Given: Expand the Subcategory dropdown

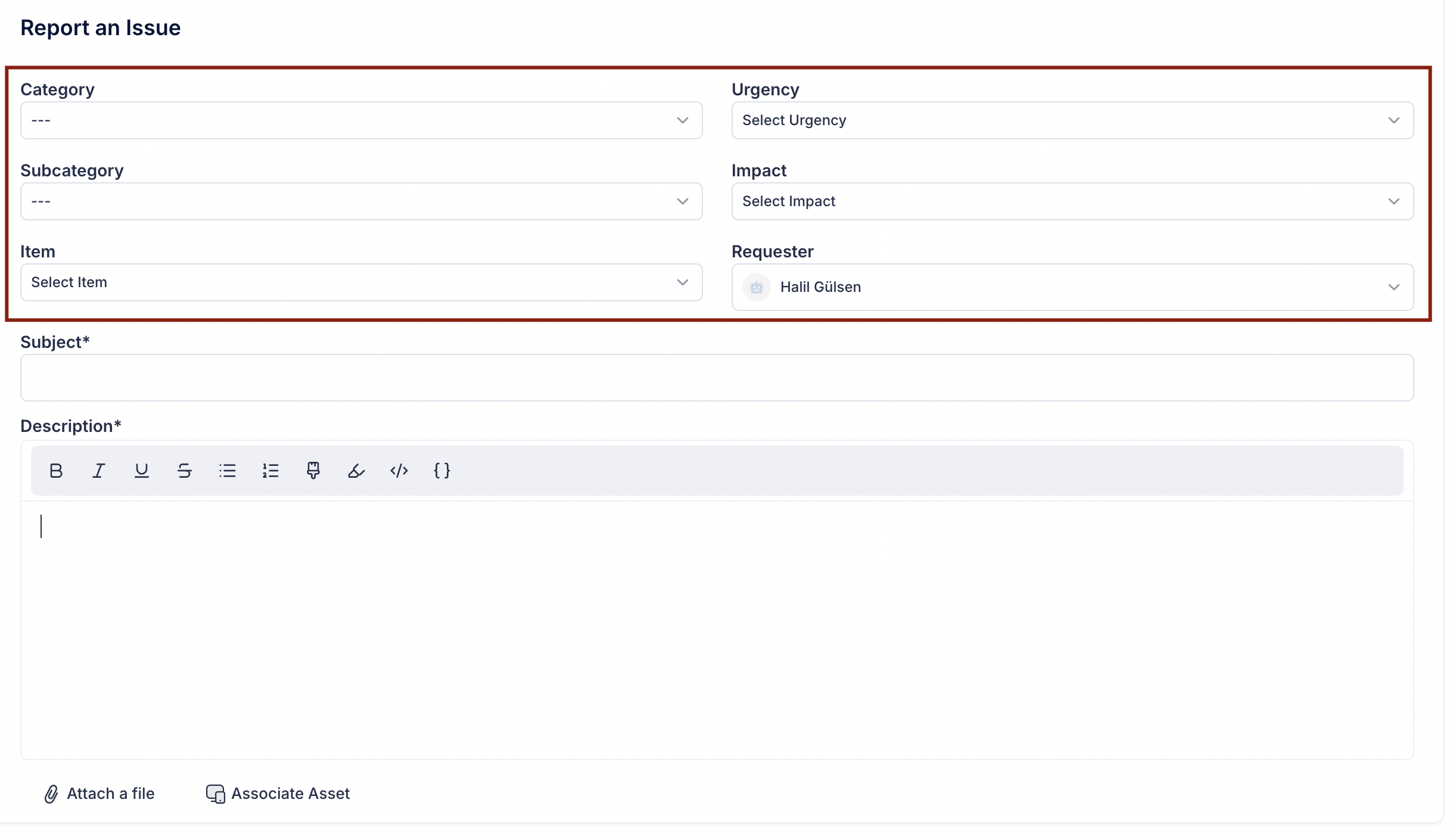Looking at the screenshot, I should 361,201.
